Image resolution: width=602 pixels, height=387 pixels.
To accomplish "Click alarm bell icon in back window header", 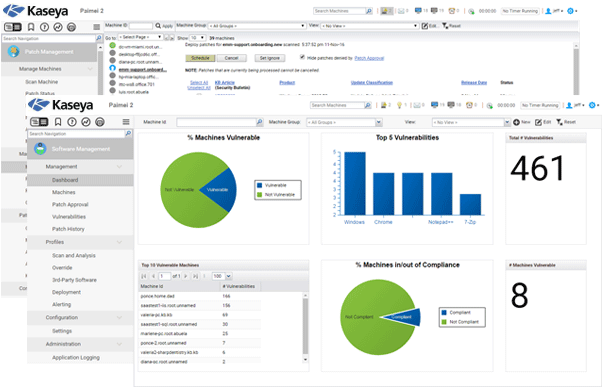I will point(384,11).
